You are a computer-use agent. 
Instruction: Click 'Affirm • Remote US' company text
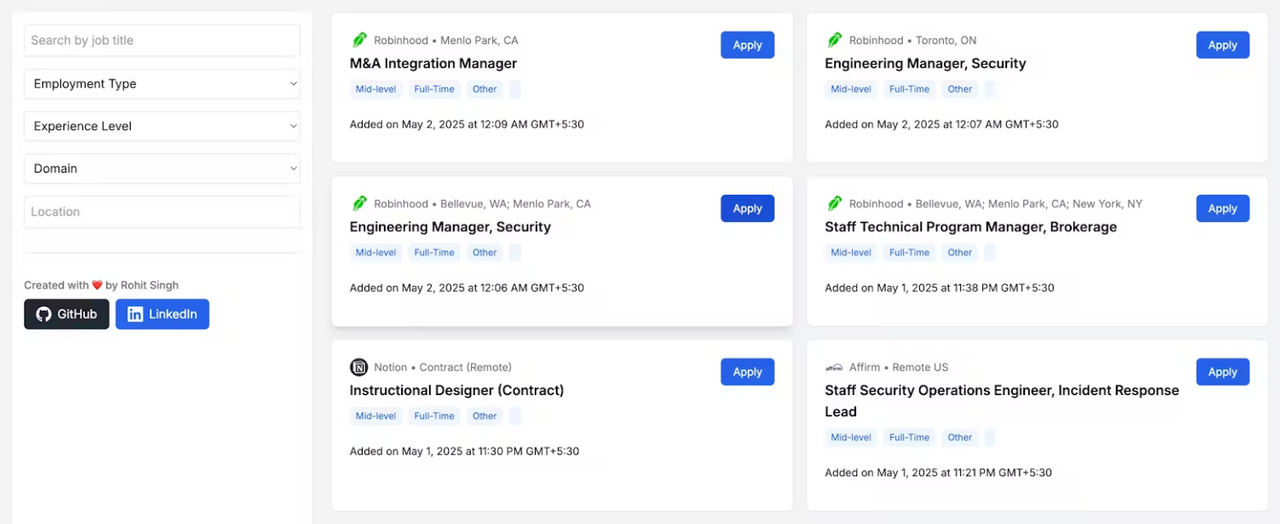899,367
